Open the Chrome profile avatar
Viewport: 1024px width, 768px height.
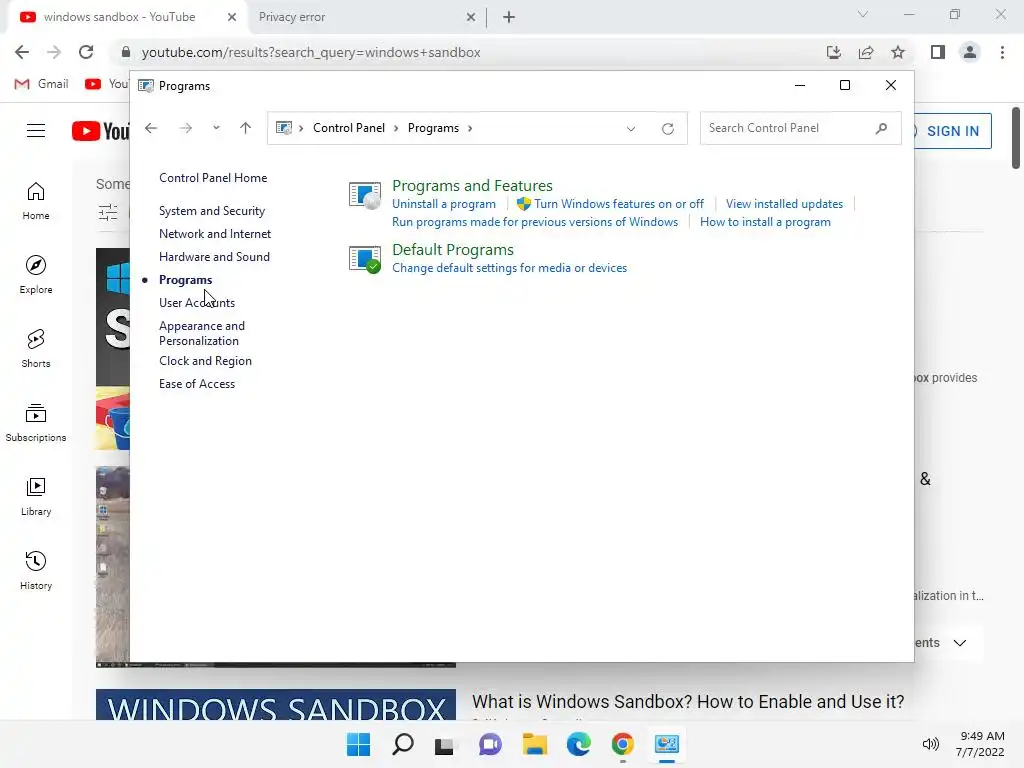[x=970, y=52]
